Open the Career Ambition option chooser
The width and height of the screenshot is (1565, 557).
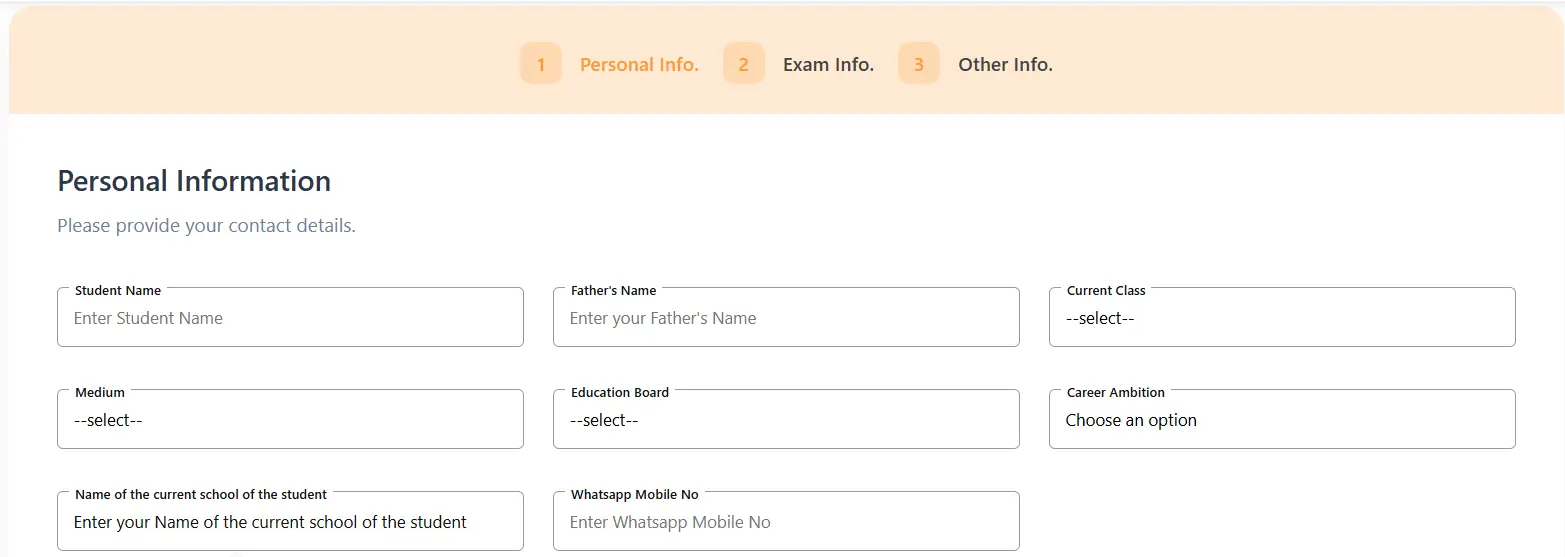(x=1282, y=420)
